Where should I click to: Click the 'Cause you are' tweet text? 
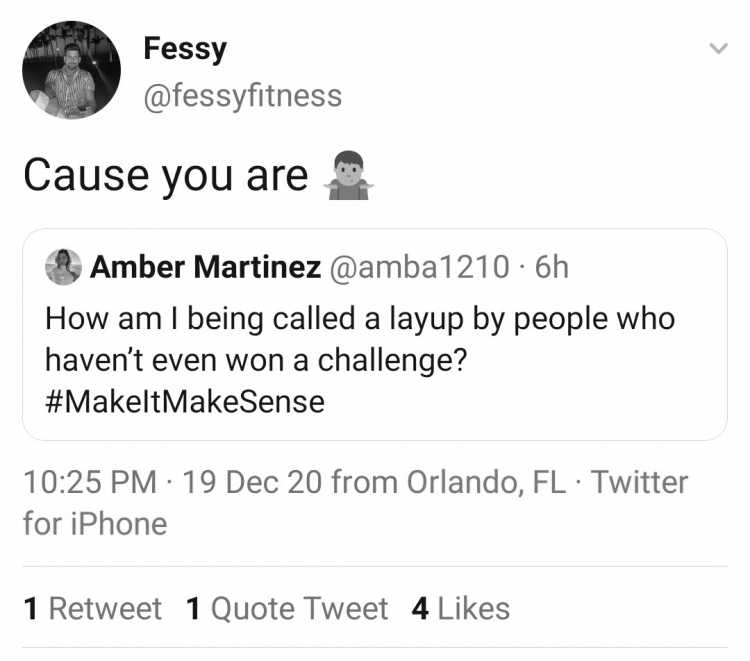(165, 176)
